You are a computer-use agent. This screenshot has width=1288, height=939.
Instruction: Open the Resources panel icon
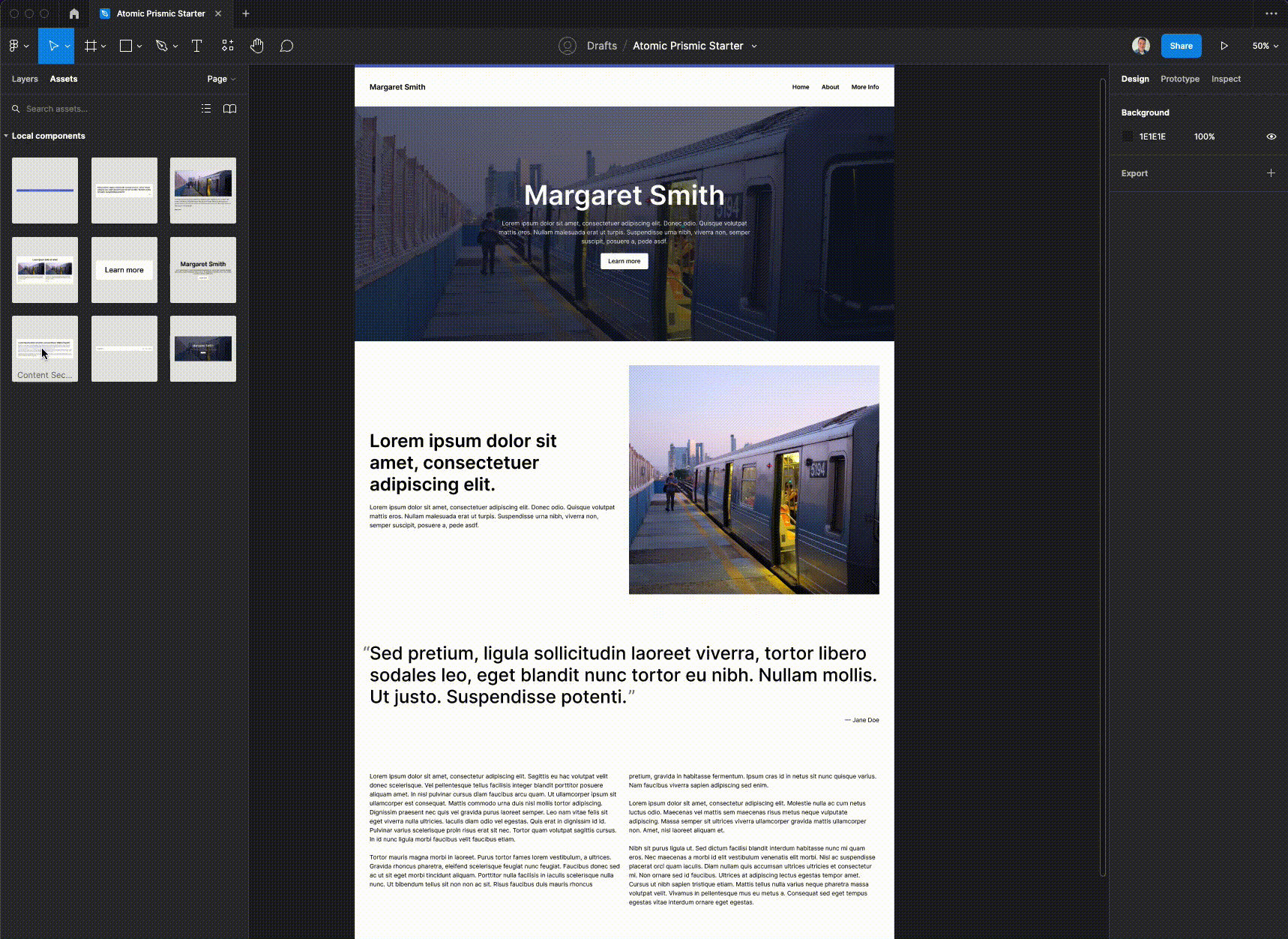(x=227, y=46)
